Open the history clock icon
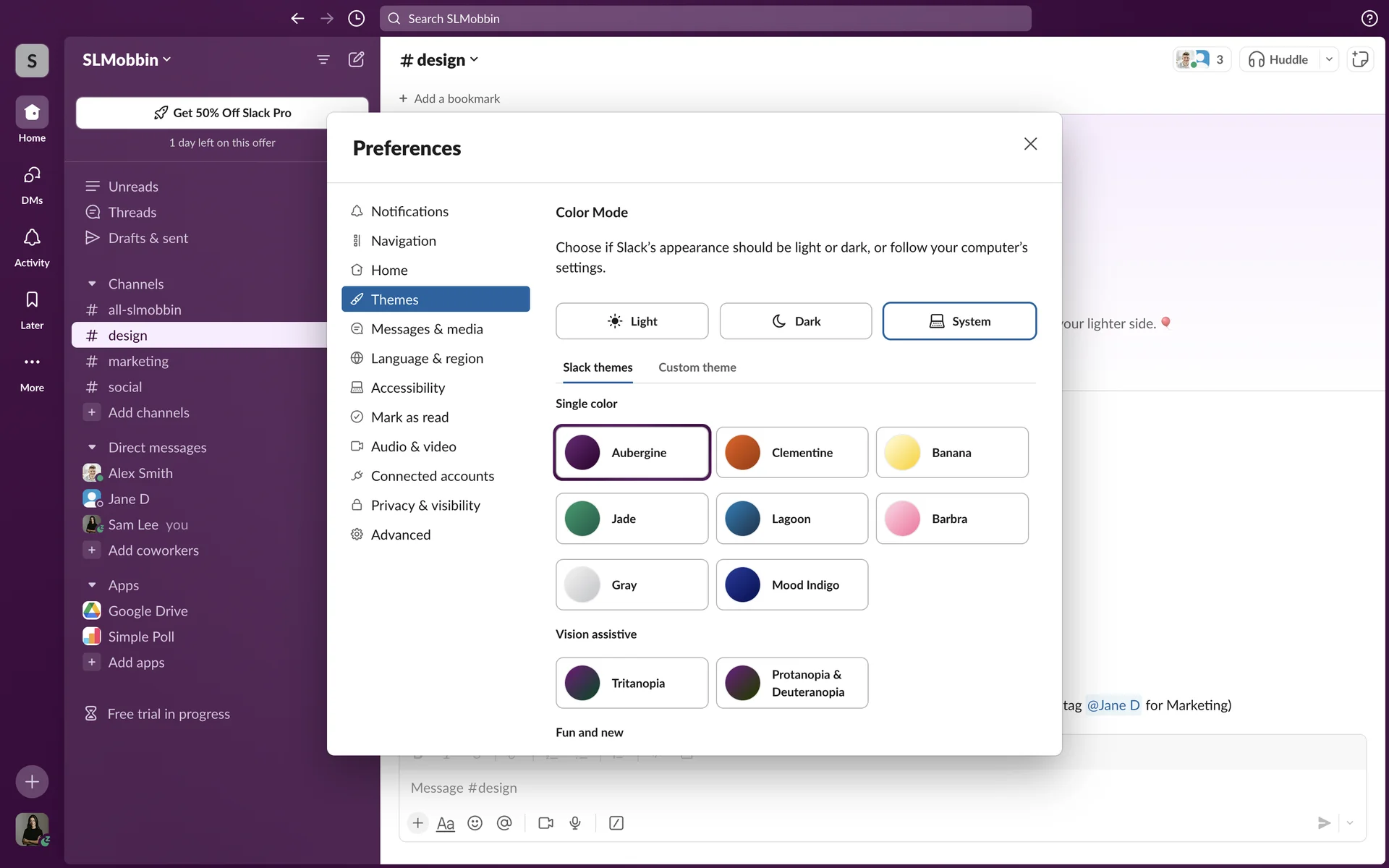This screenshot has height=868, width=1389. point(356,18)
